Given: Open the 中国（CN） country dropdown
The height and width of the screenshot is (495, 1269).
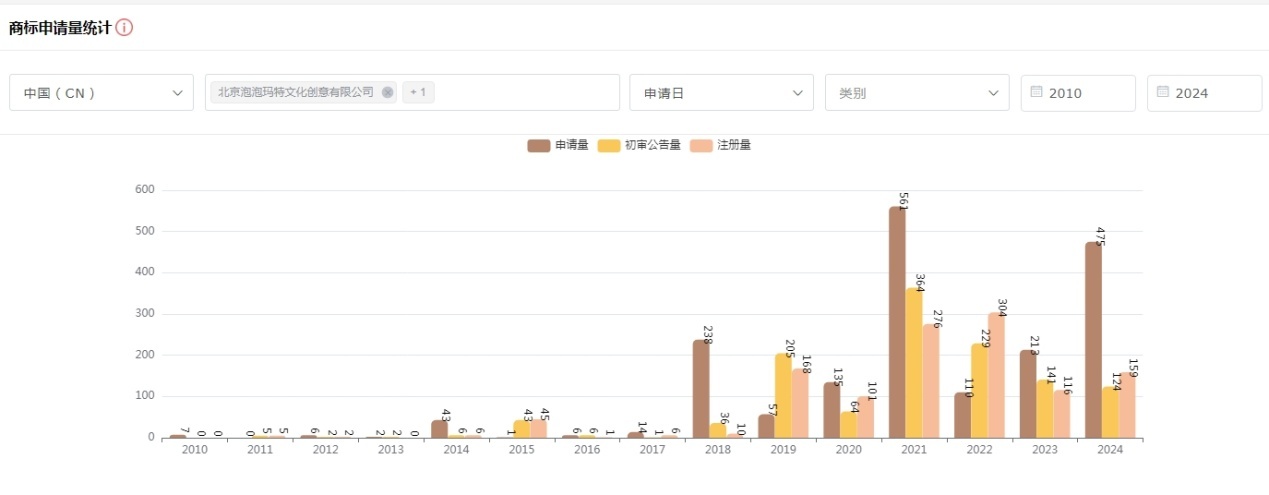Looking at the screenshot, I should pos(101,93).
